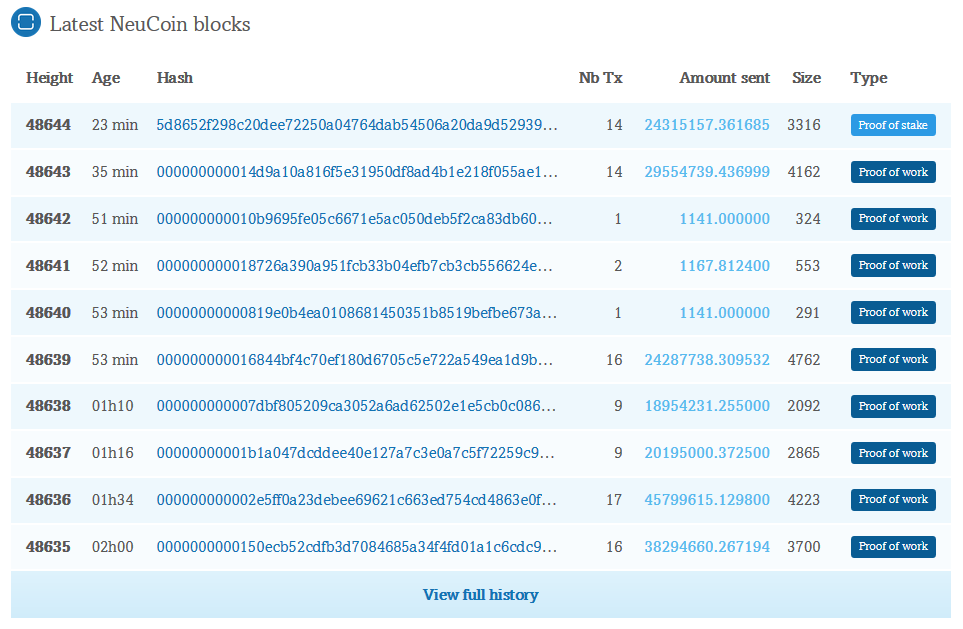Select amount 1141.000000 in block 48642 row
Viewport: 963px width, 629px height.
click(x=725, y=219)
